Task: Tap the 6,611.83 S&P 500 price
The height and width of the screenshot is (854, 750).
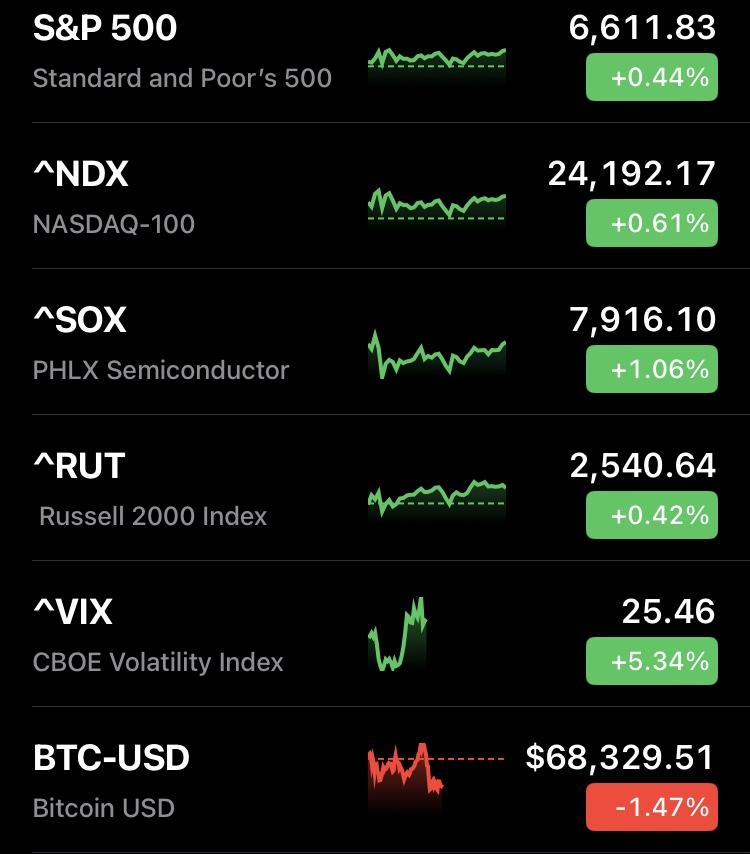Action: click(642, 28)
